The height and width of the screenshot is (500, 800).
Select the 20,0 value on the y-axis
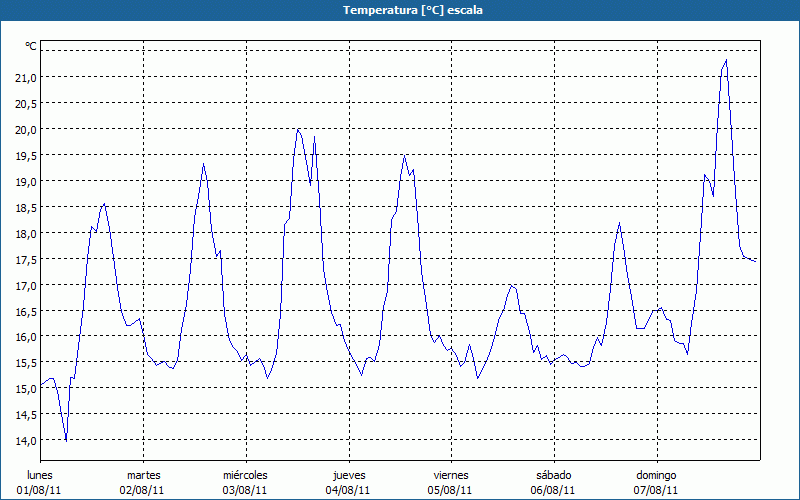tap(25, 129)
